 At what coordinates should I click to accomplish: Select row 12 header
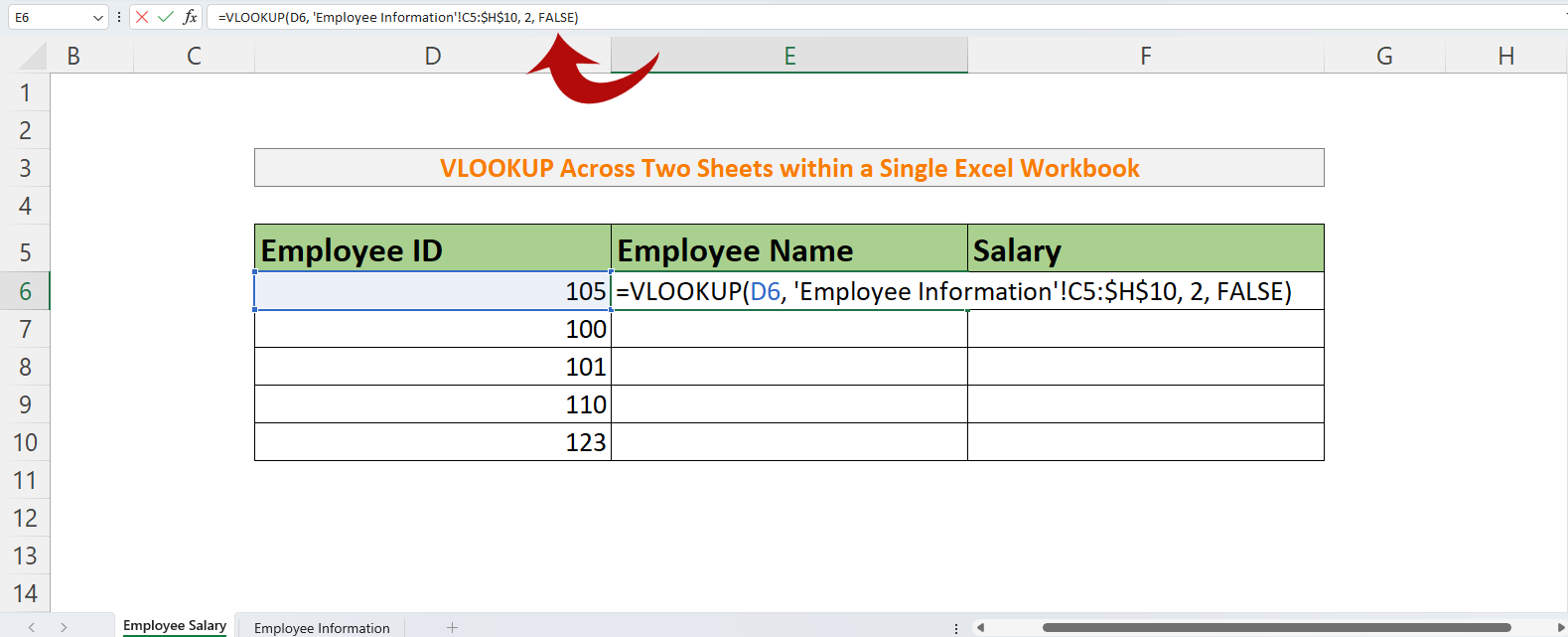click(25, 518)
